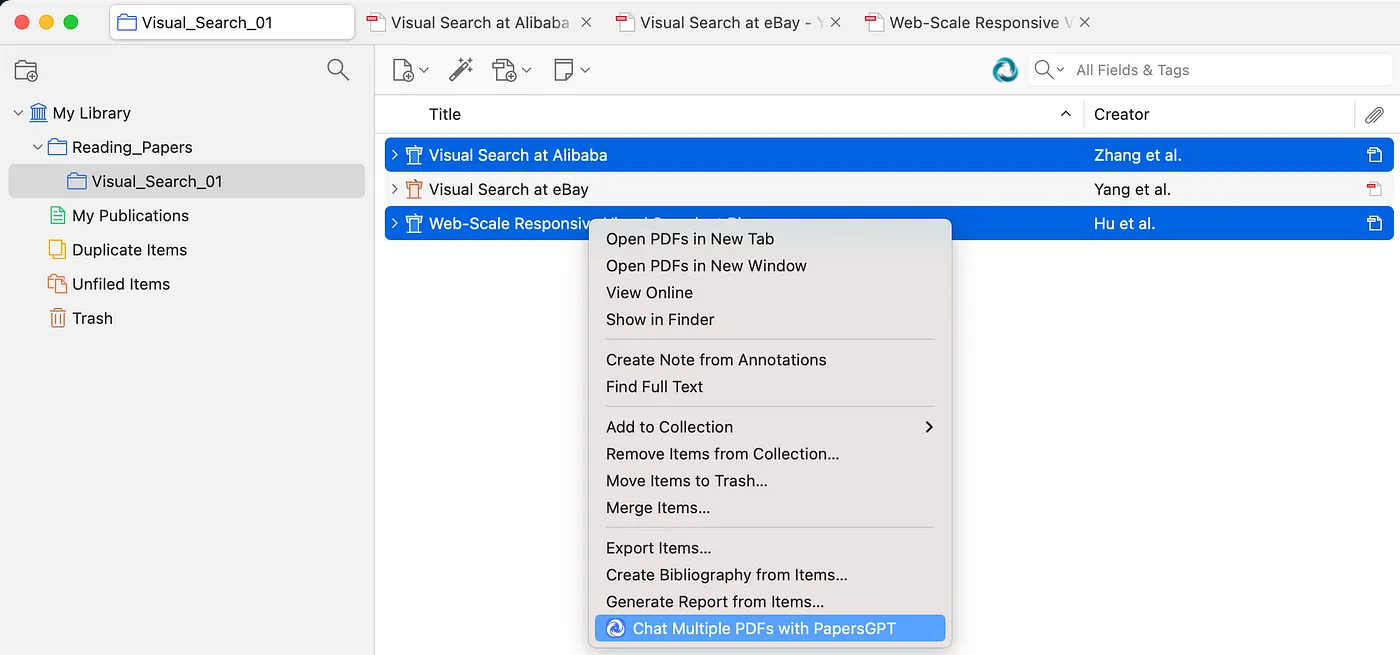Click the Unfiled Items icon in sidebar

coord(58,284)
